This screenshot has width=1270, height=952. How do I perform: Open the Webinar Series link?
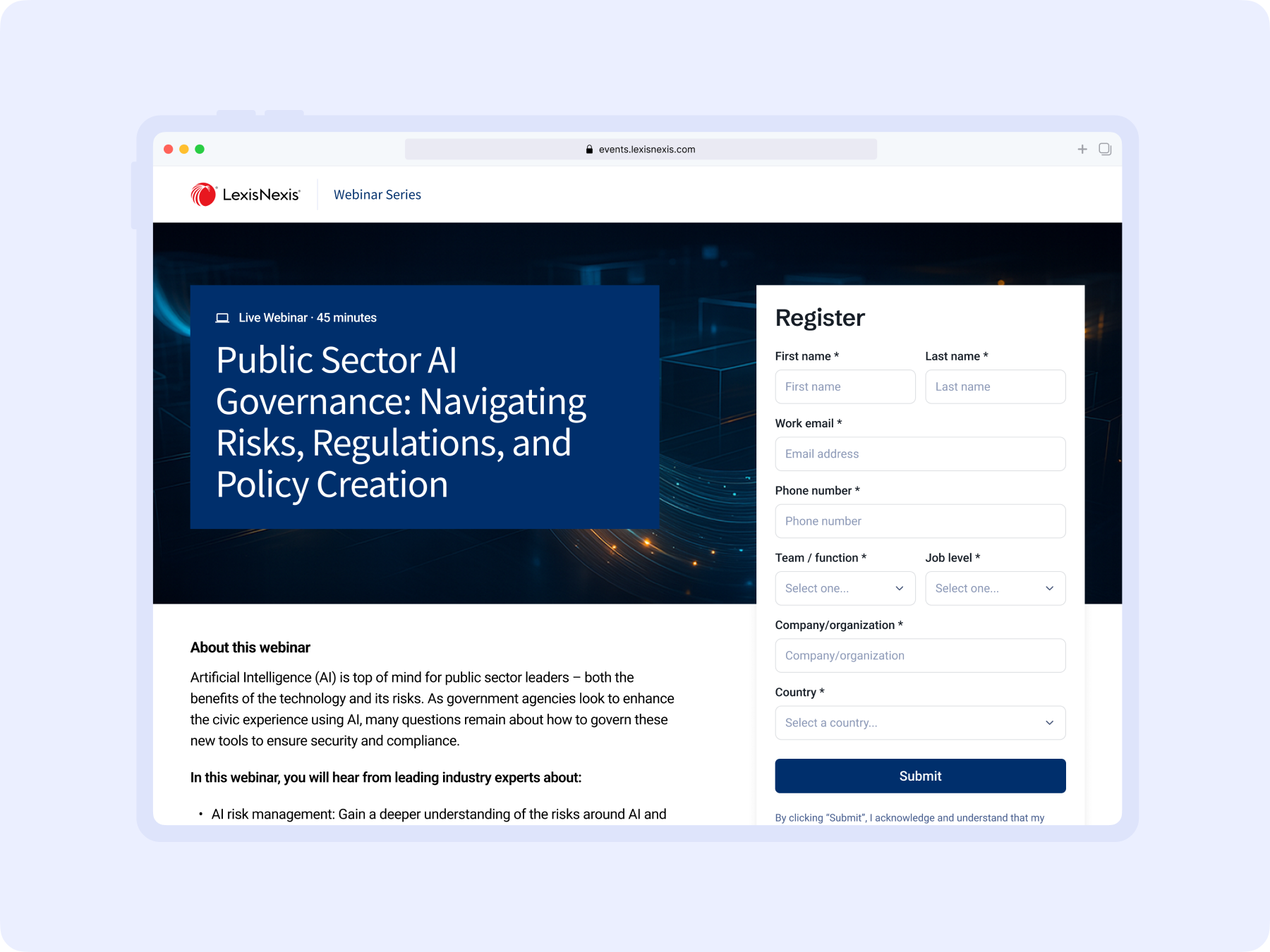click(377, 195)
